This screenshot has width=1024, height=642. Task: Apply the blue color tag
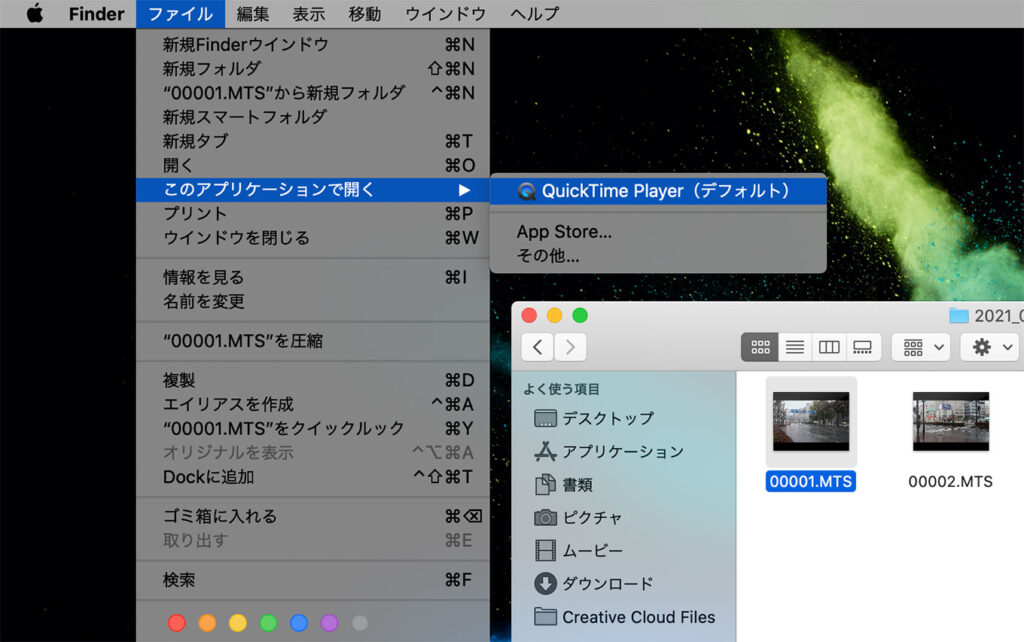coord(298,623)
